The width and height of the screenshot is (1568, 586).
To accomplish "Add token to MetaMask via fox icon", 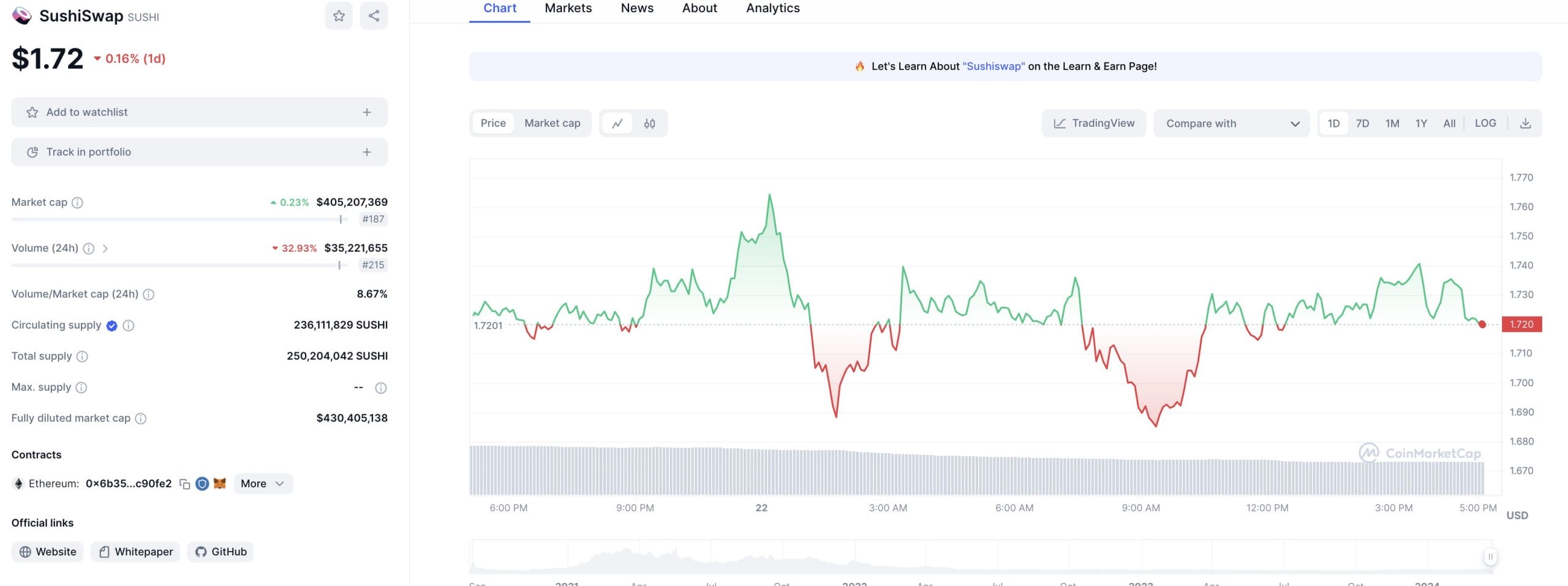I will (x=220, y=484).
